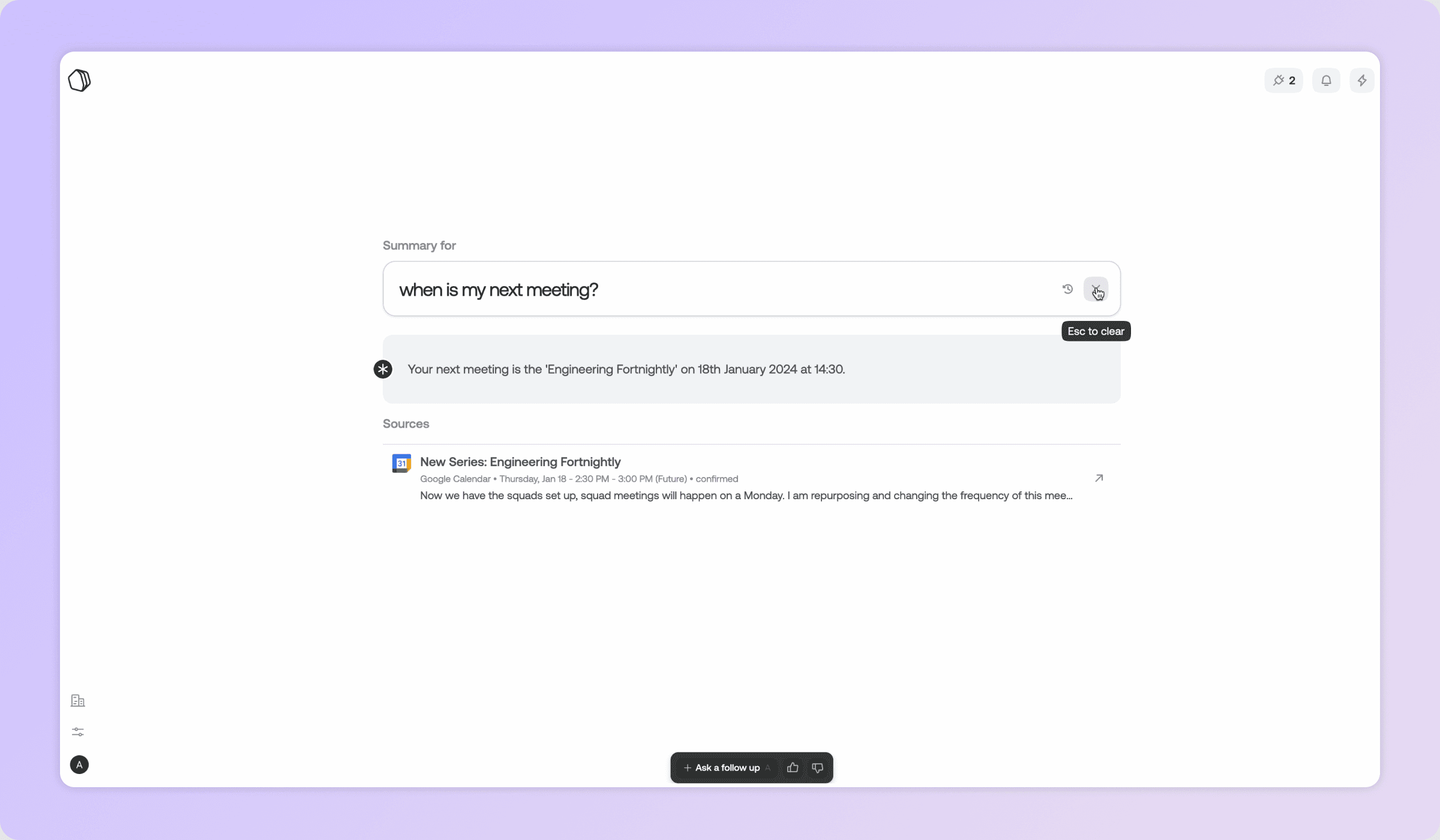
Task: Open "New Series: Engineering Fortnightly" source
Action: (520, 462)
